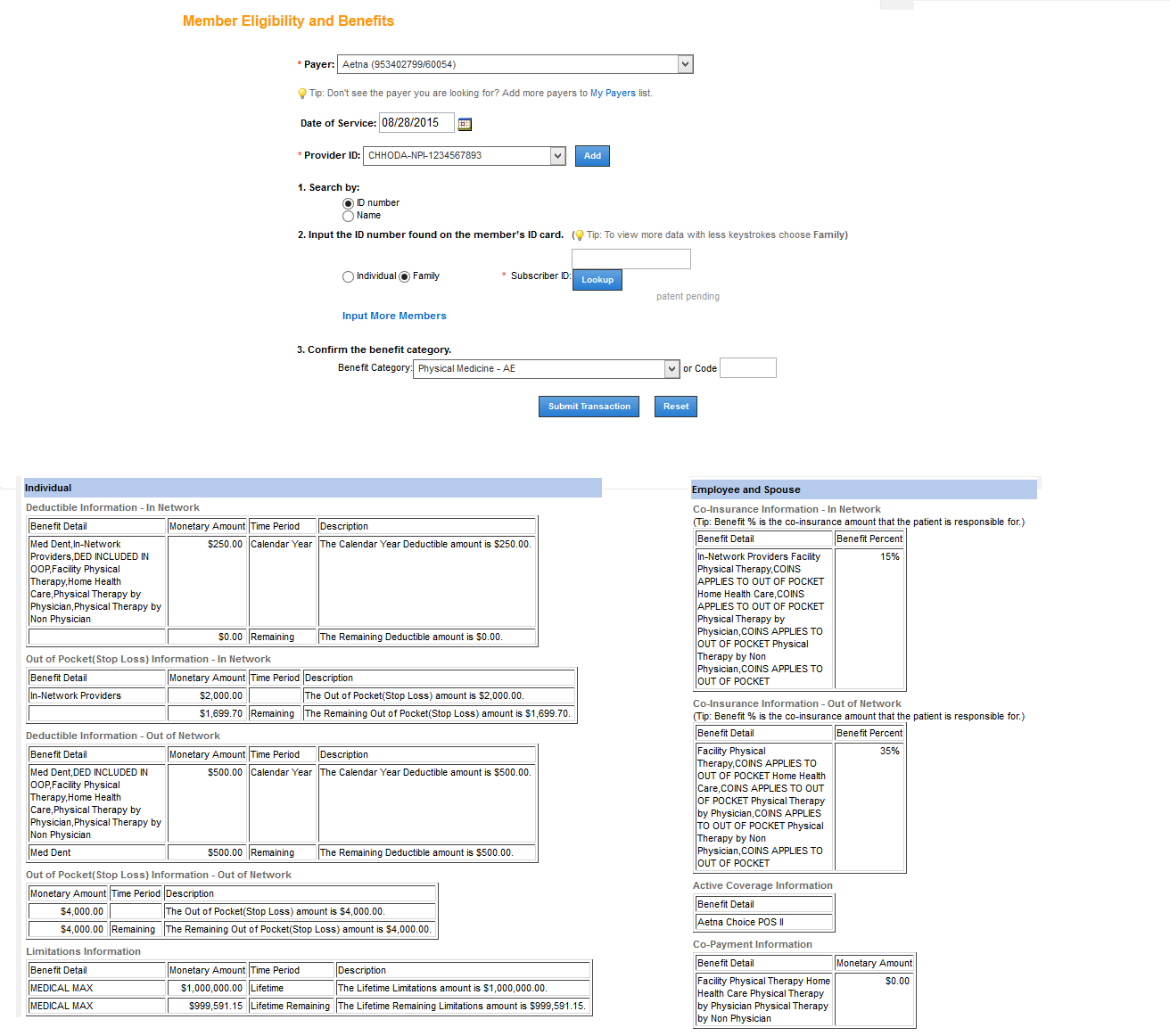1170x1036 pixels.
Task: Click 'The Out of Pocket(Stop Loss) amount is $2,000.00.'
Action: [x=415, y=695]
